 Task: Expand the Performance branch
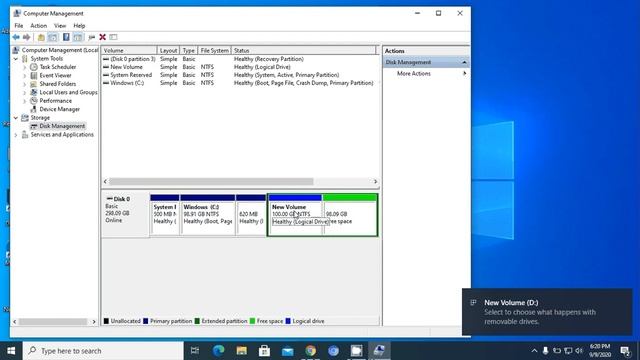(24, 101)
